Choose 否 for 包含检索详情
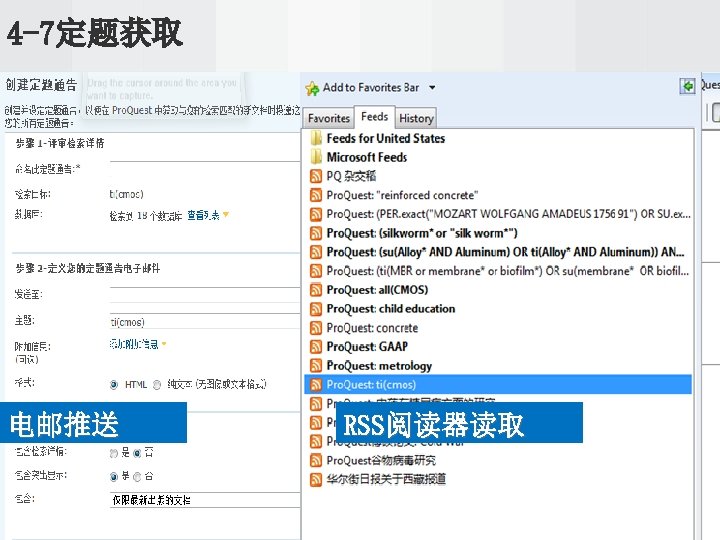This screenshot has height=540, width=720. coord(137,453)
